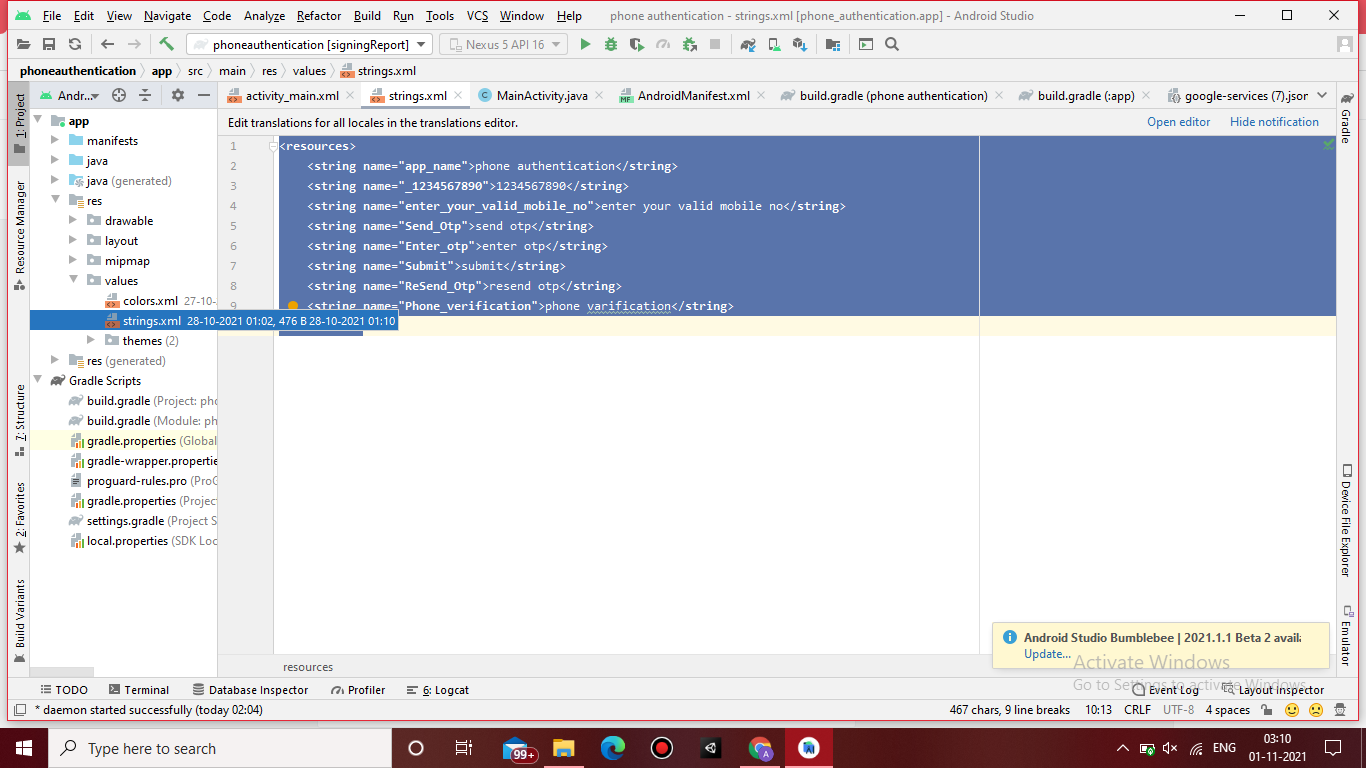
Task: Open the VCS menu
Action: point(477,16)
